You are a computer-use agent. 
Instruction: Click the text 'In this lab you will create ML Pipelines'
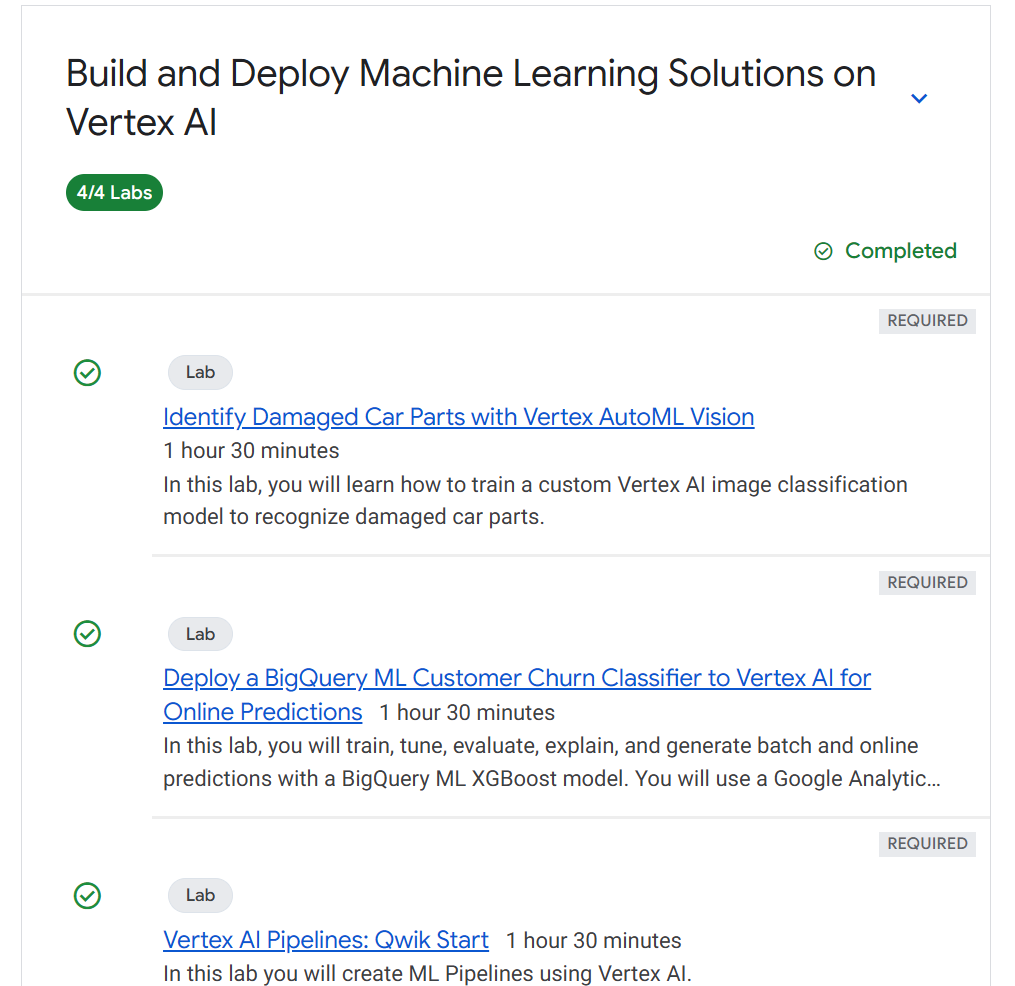pos(427,974)
